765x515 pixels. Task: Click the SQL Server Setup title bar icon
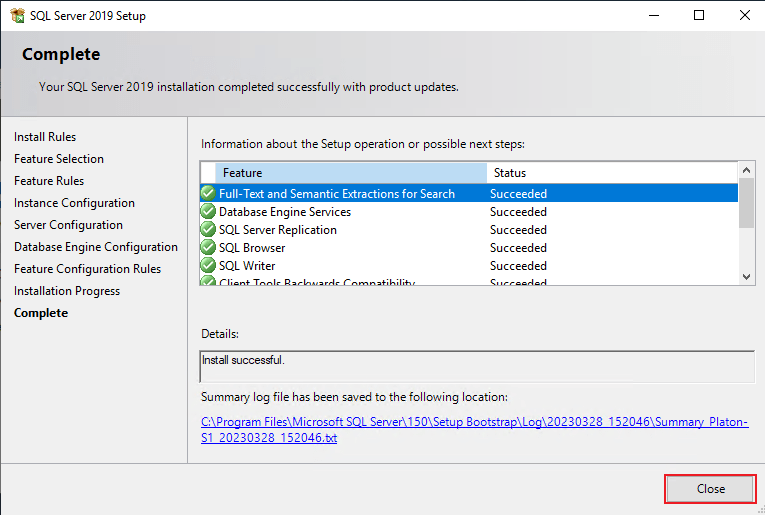pyautogui.click(x=16, y=15)
